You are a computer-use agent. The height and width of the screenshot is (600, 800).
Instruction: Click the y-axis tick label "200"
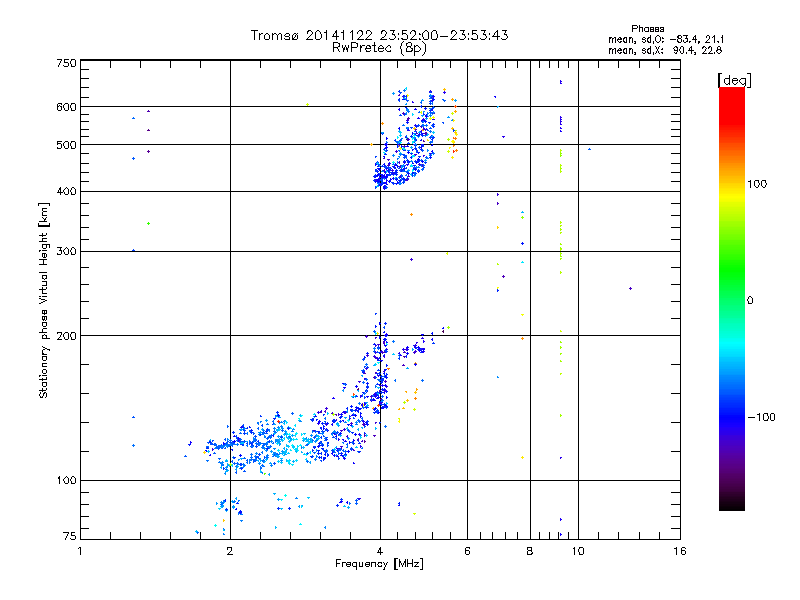(x=67, y=336)
